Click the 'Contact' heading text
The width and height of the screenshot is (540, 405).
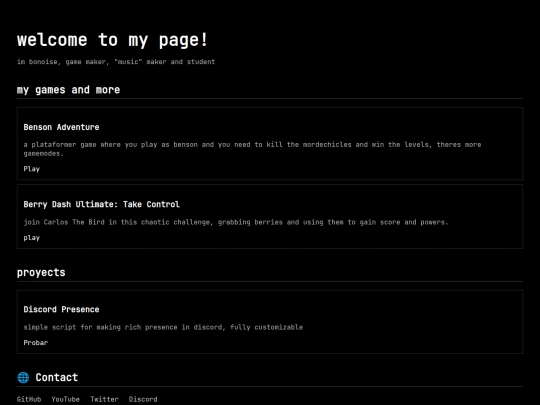pos(57,377)
